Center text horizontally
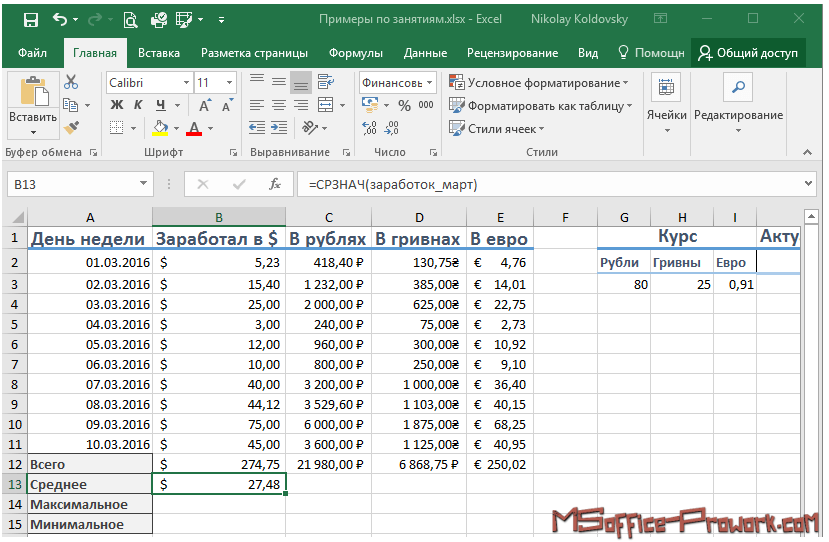 (x=279, y=105)
